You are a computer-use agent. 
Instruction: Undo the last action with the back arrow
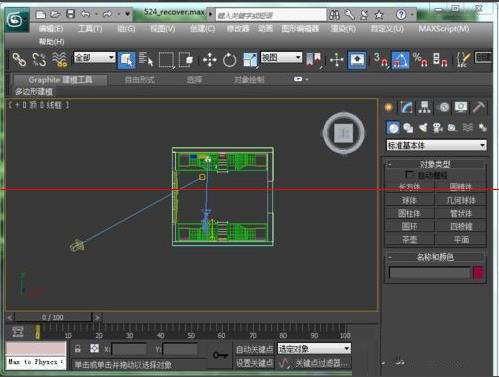click(86, 14)
